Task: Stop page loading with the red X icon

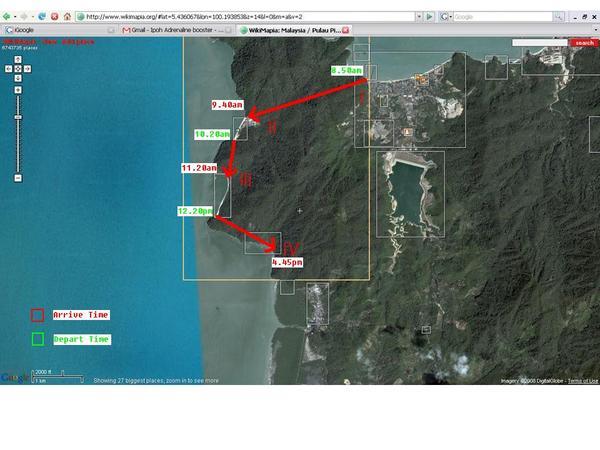Action: click(x=55, y=16)
